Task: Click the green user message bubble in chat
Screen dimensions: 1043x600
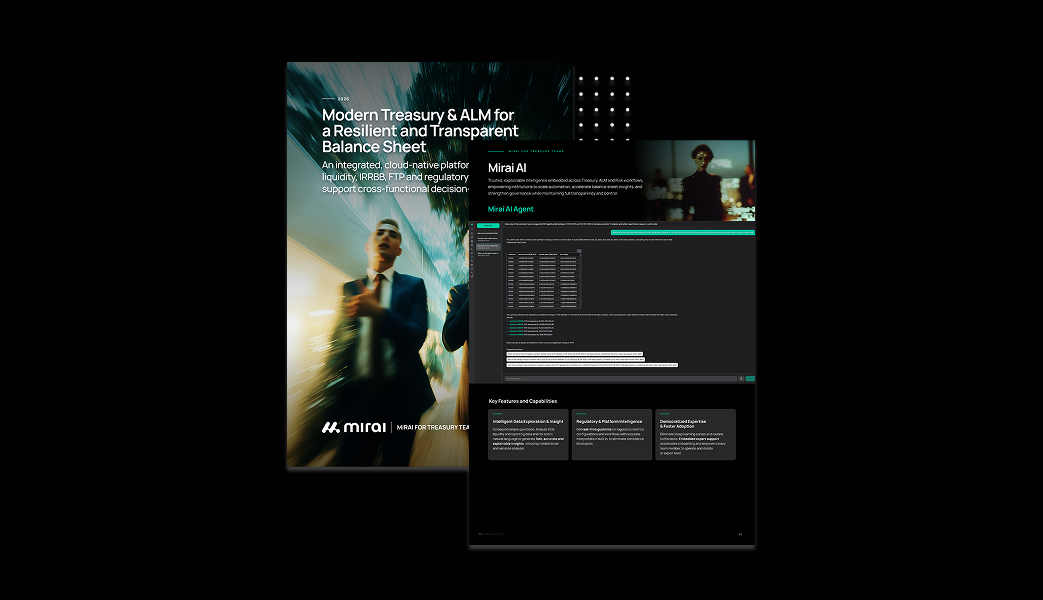Action: (x=682, y=232)
